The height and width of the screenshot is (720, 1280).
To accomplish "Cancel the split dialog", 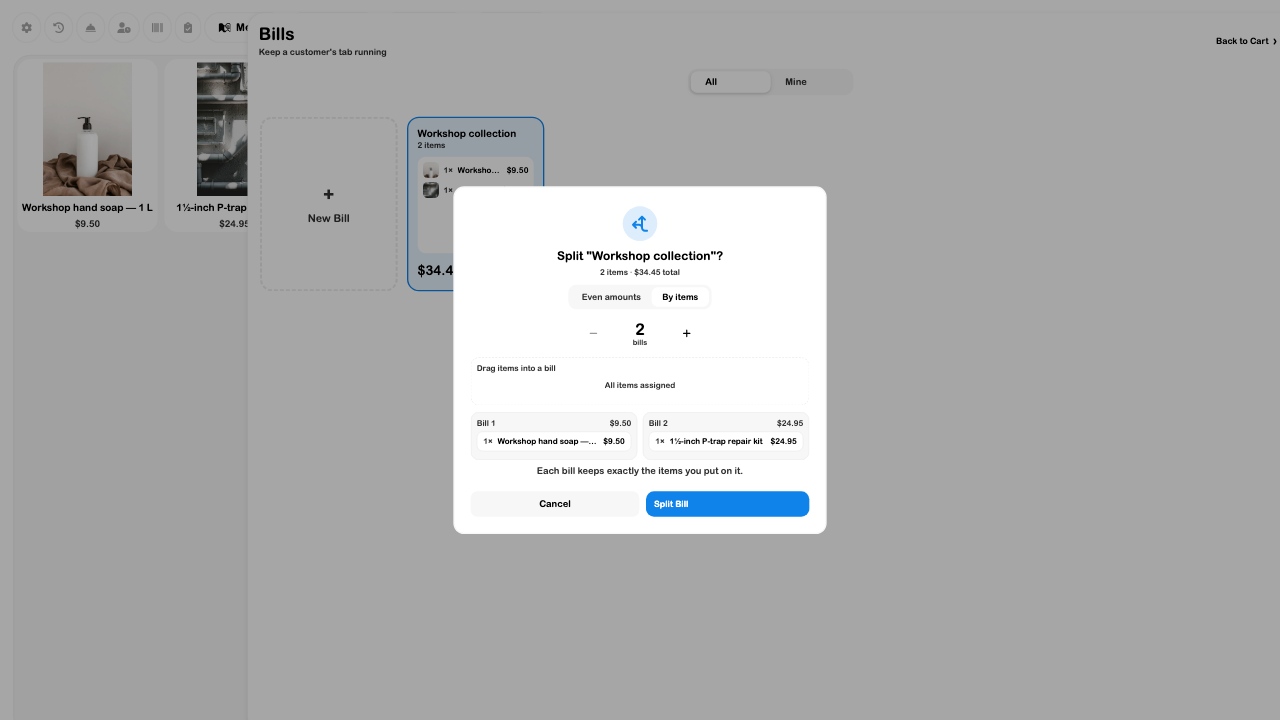I will coord(555,504).
